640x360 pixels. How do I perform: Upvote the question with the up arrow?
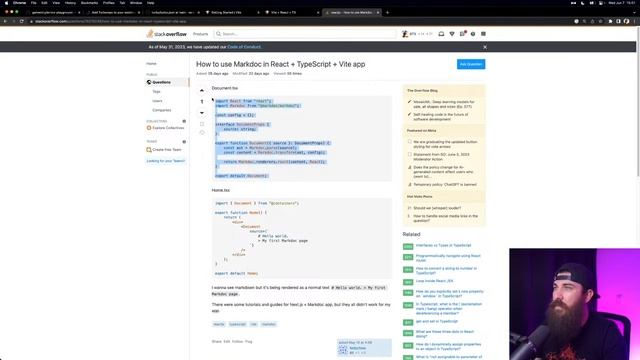(x=202, y=90)
